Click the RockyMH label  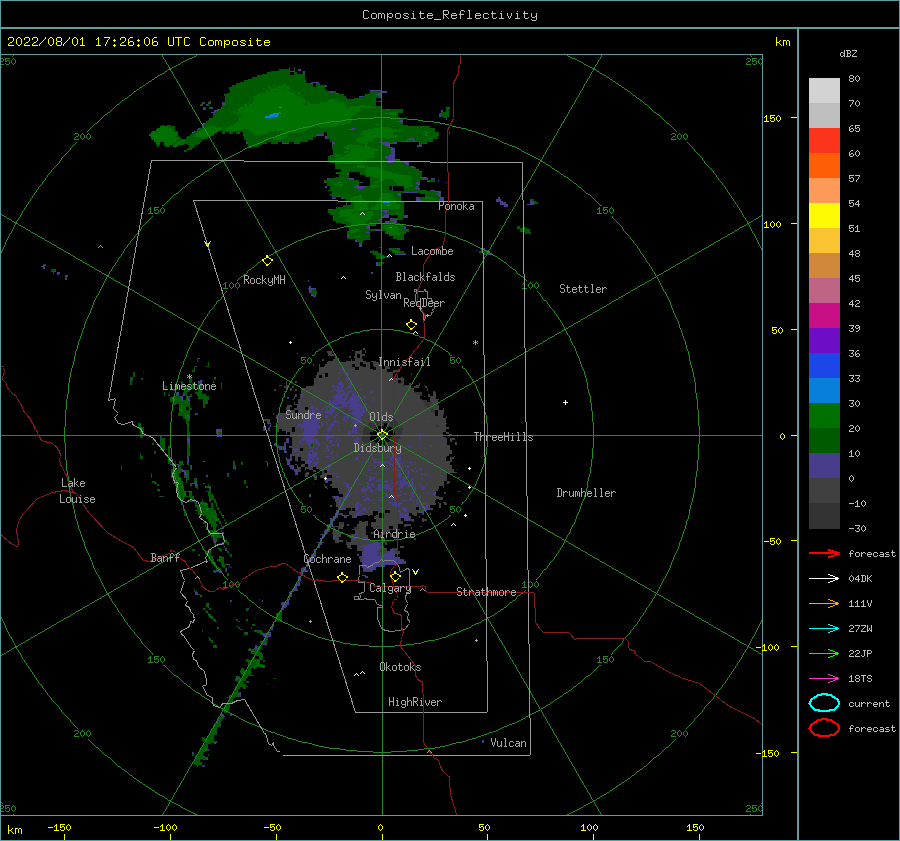(264, 280)
